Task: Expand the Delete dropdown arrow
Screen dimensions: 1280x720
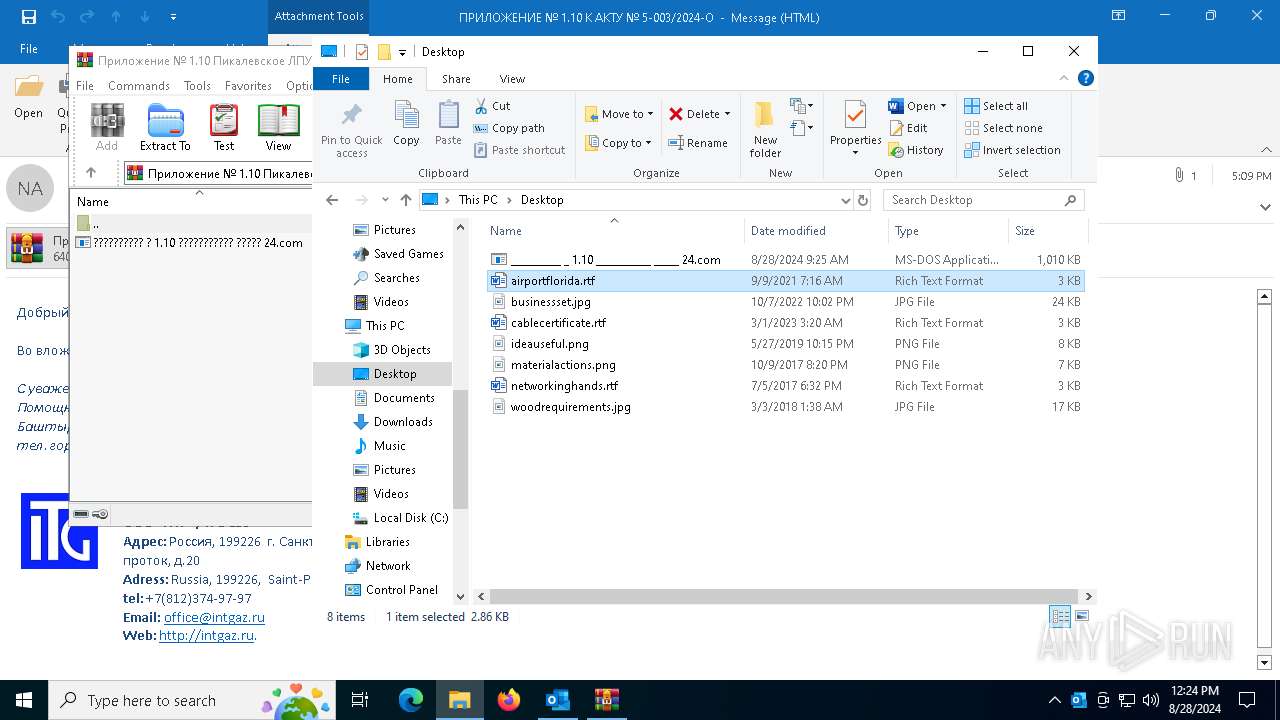Action: coord(727,114)
